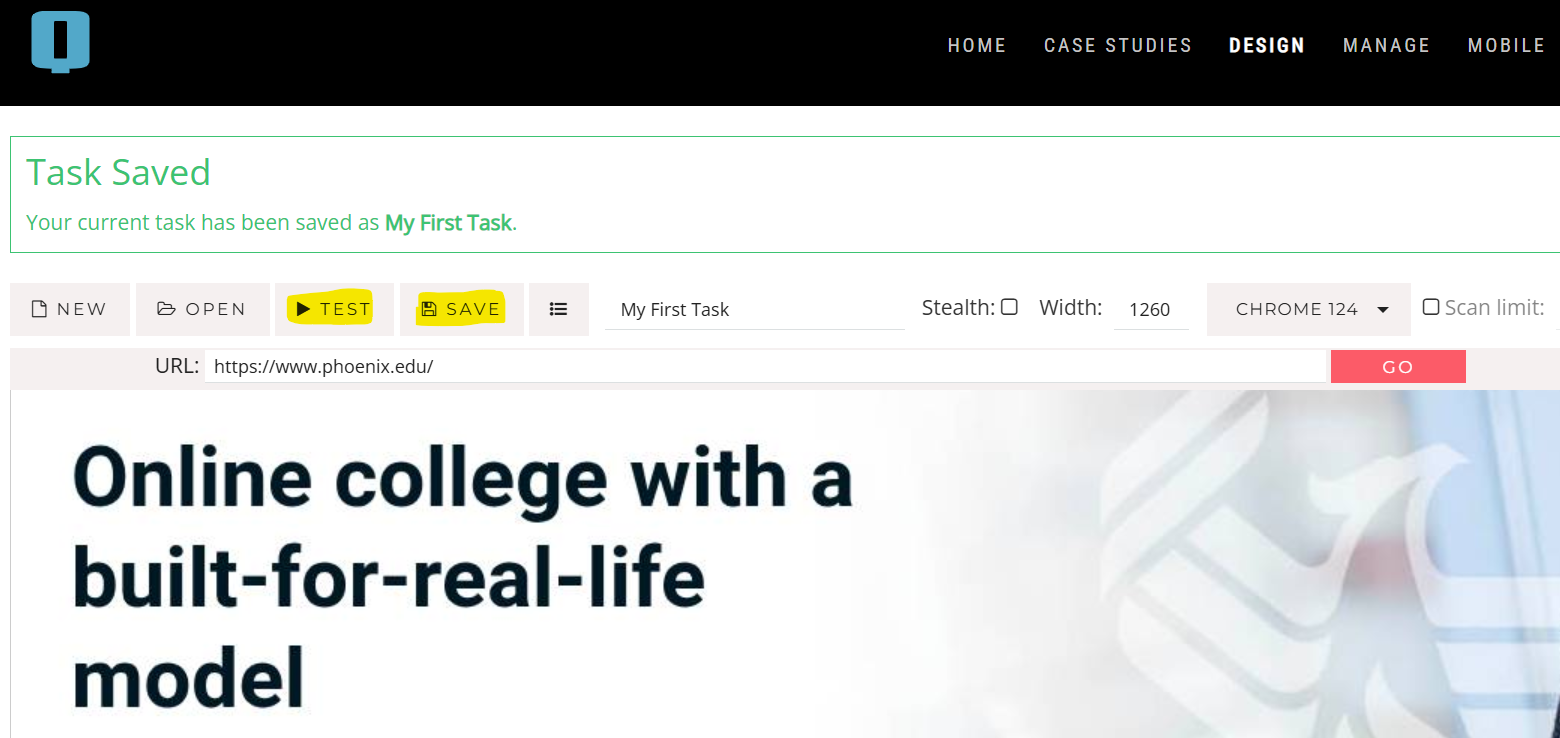Click the task name field
Image resolution: width=1560 pixels, height=738 pixels.
click(x=754, y=310)
